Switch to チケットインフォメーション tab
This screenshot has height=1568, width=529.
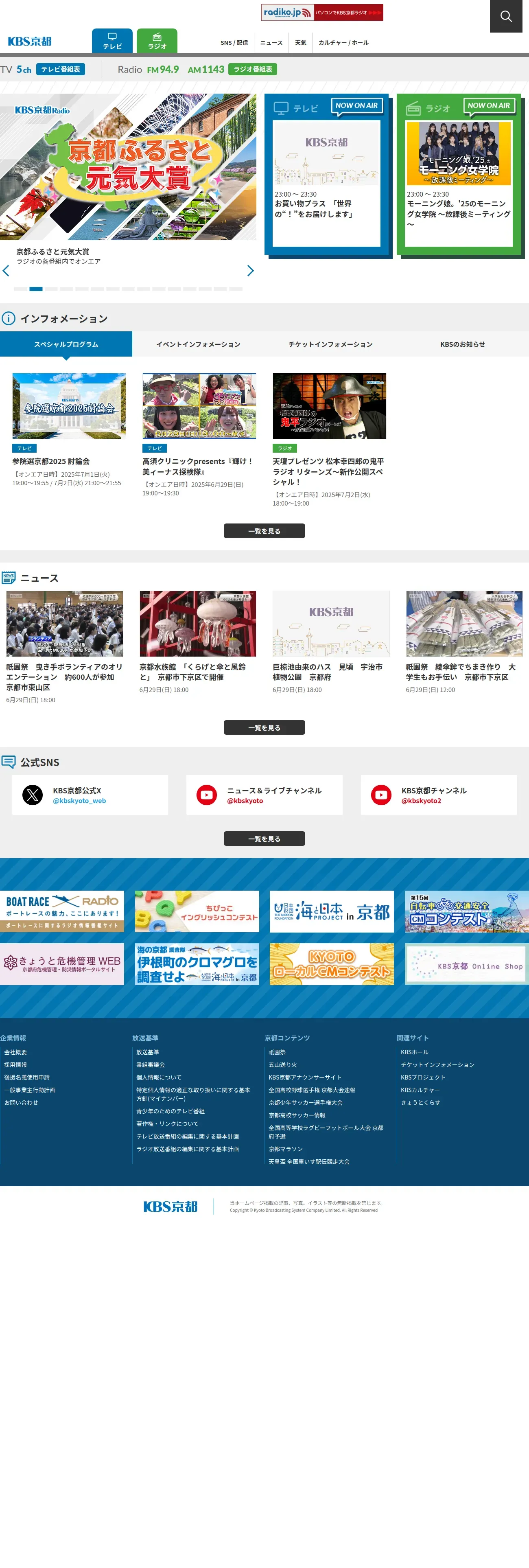pyautogui.click(x=330, y=344)
